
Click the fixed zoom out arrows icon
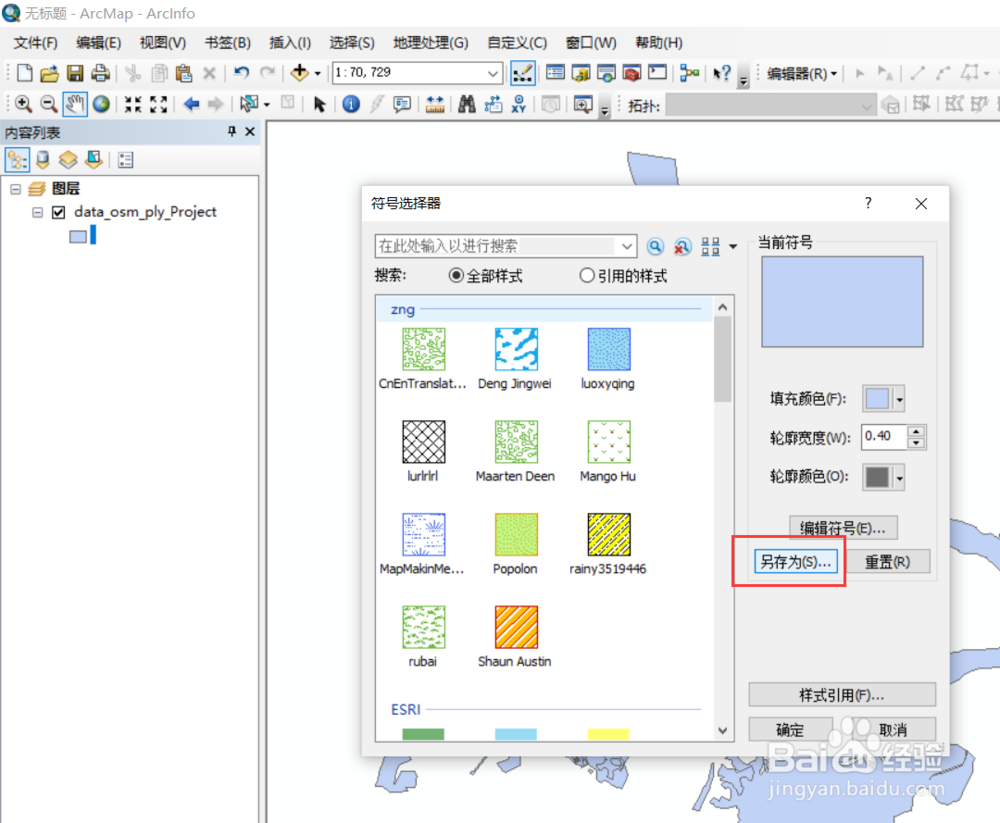pos(158,104)
